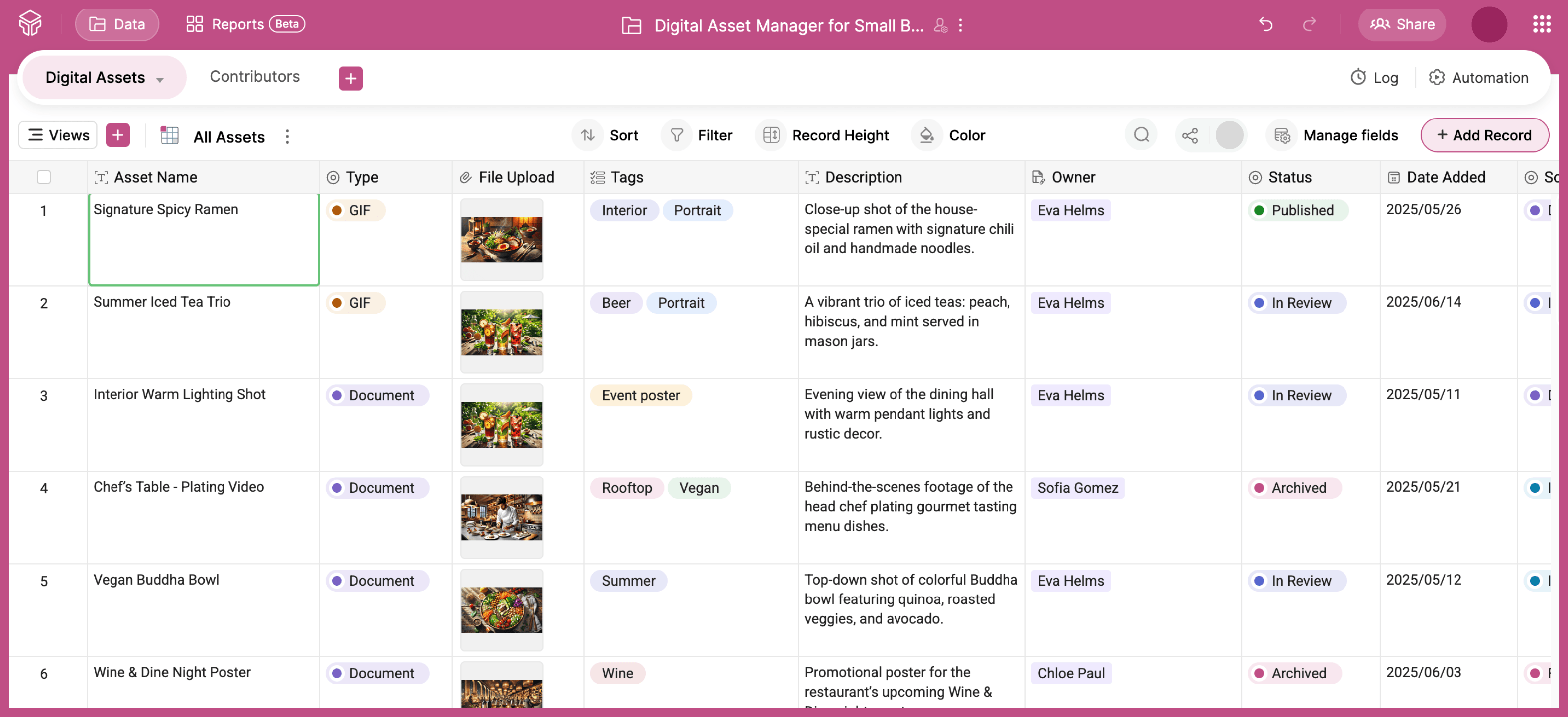
Task: Expand the Digital Assets table dropdown
Action: [160, 79]
